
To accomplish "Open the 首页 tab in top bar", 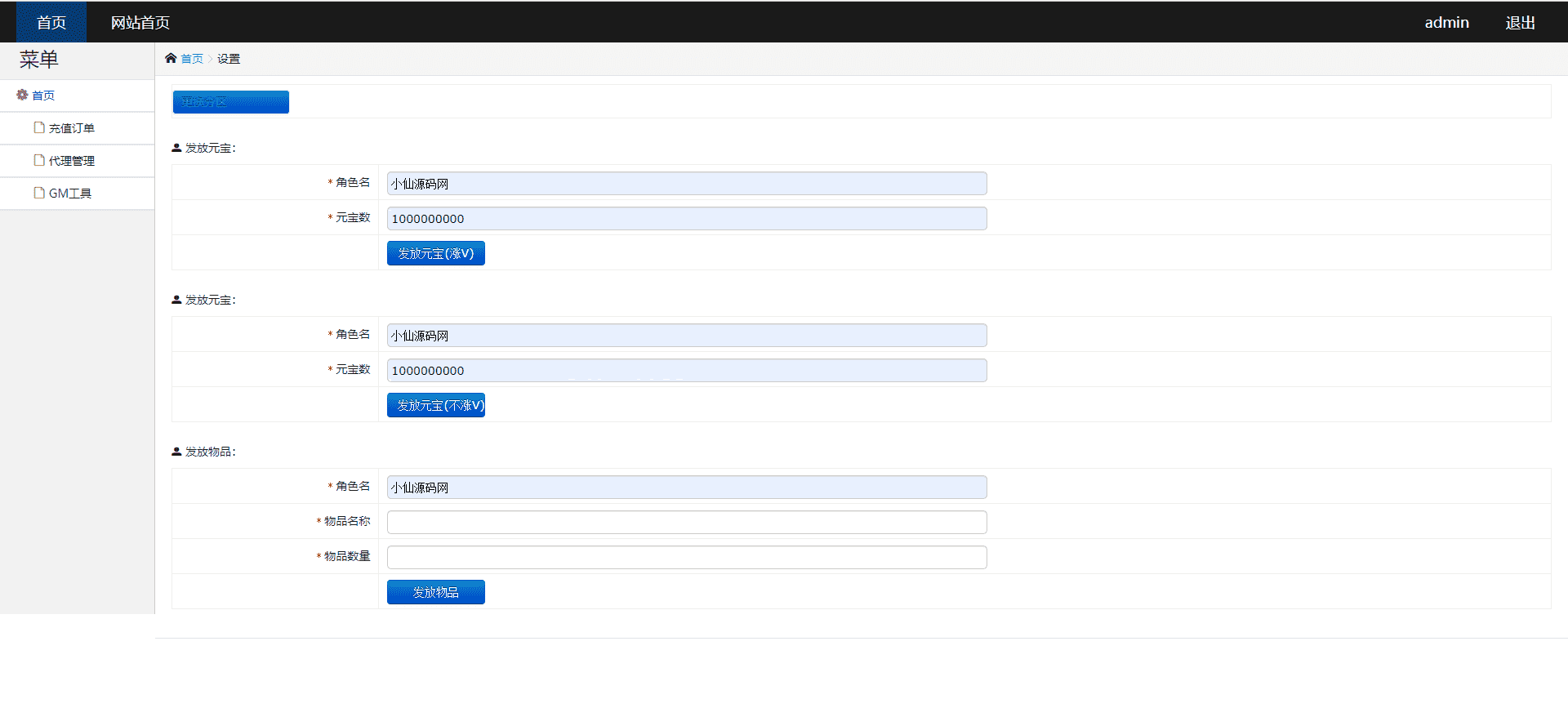I will coord(51,22).
